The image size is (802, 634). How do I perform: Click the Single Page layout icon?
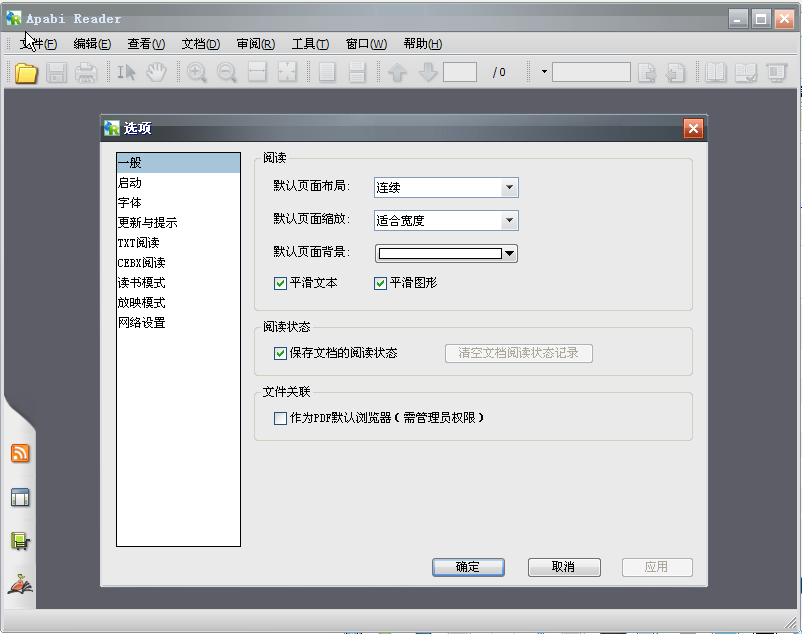coord(327,73)
